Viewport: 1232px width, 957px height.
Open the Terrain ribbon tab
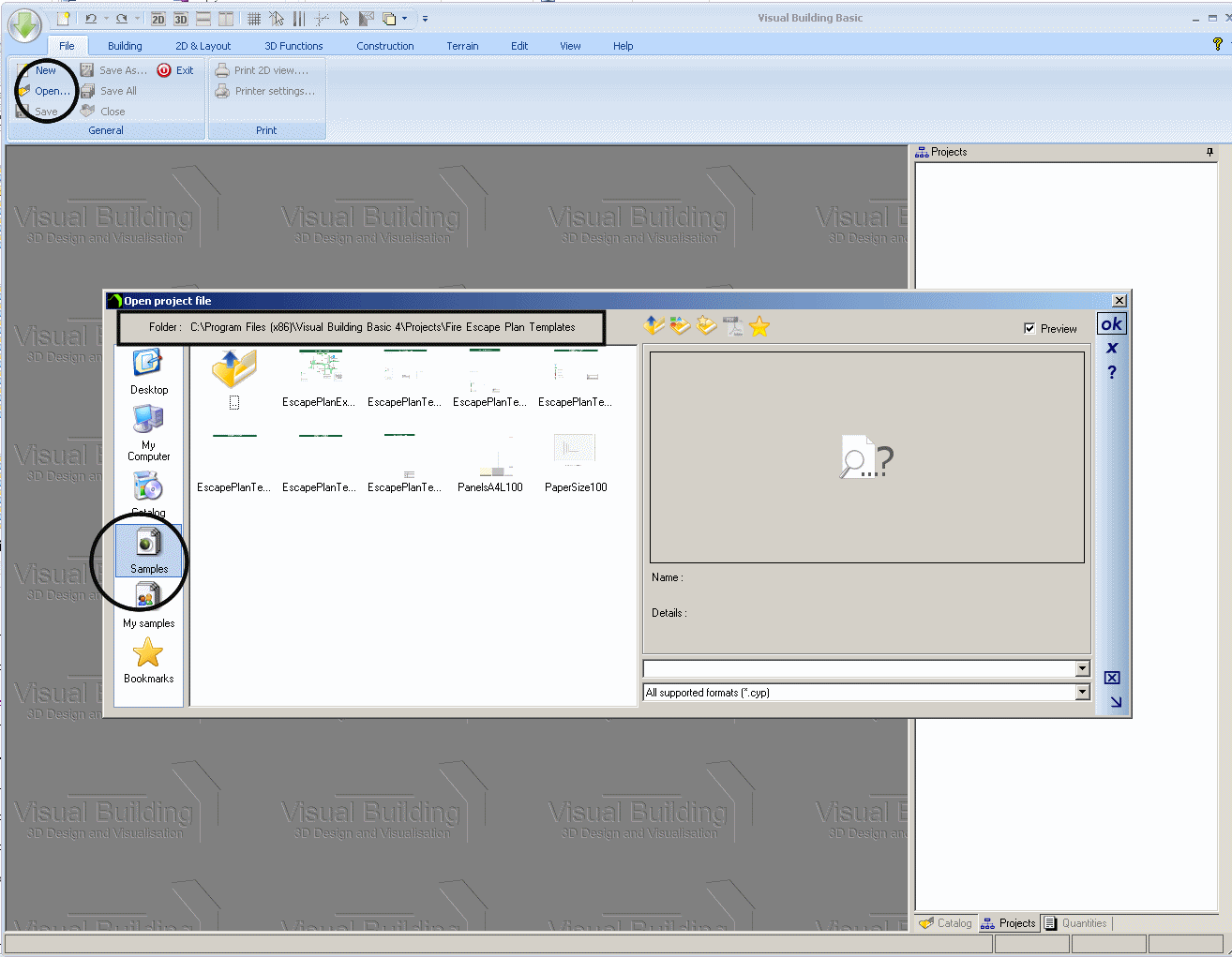[x=462, y=46]
